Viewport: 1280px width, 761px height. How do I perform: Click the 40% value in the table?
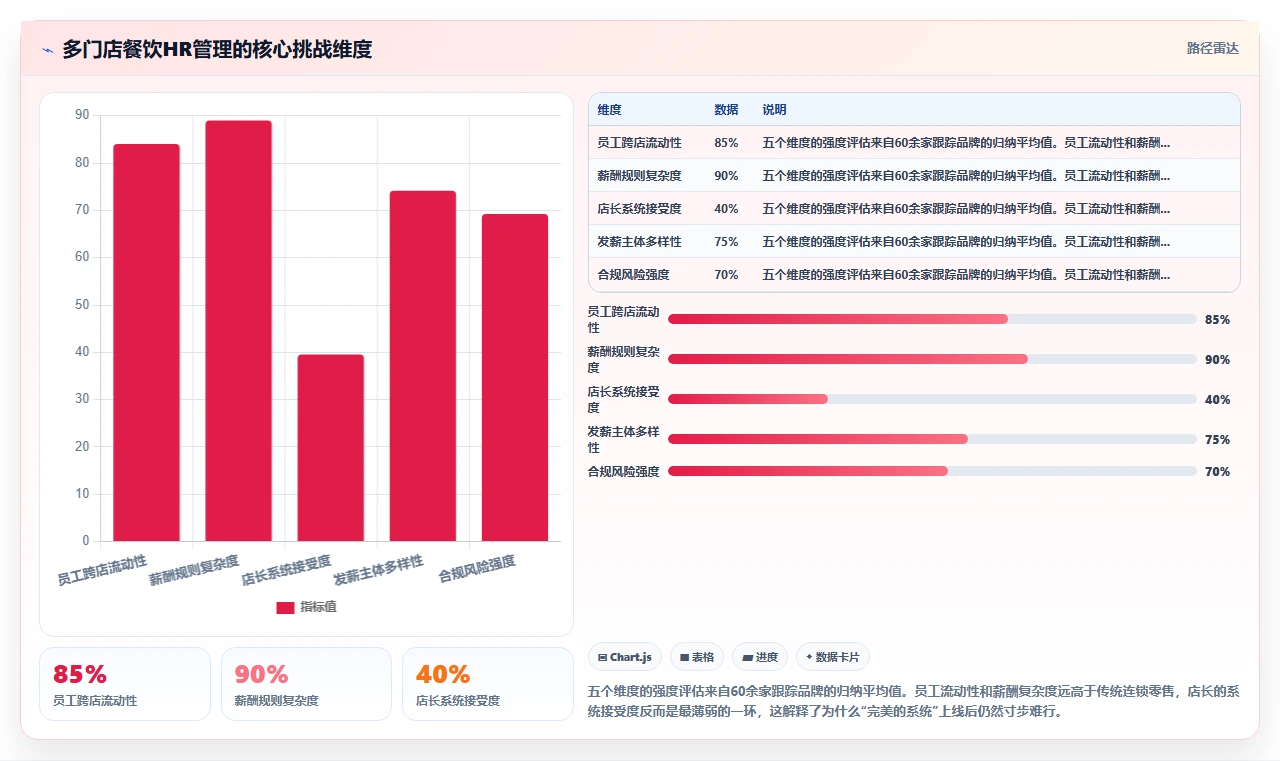(726, 209)
